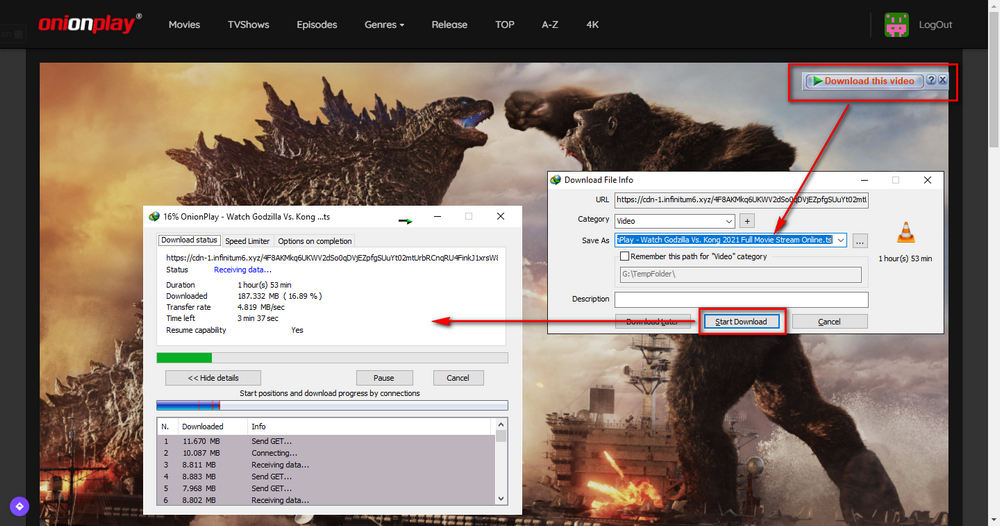The width and height of the screenshot is (1000, 526).
Task: Select connection row 5 with 7.968 MB
Action: 325,488
